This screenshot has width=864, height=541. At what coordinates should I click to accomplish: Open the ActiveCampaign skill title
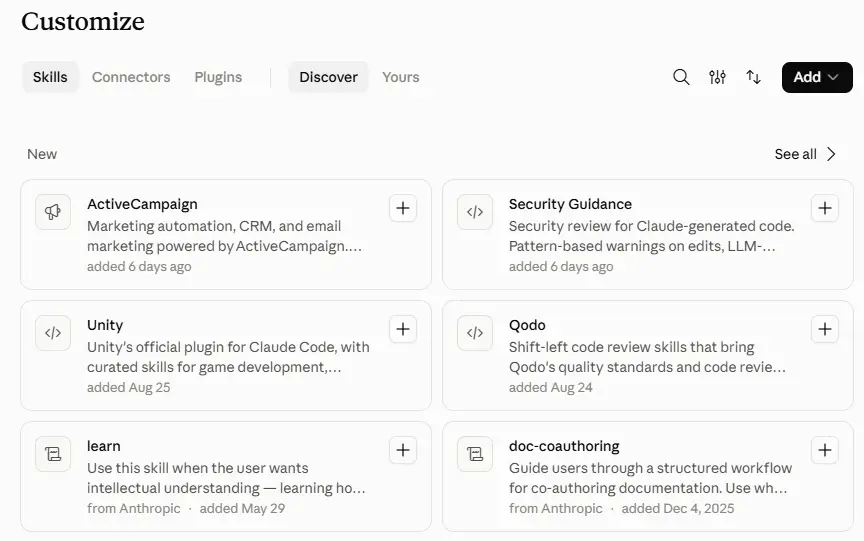click(x=142, y=204)
